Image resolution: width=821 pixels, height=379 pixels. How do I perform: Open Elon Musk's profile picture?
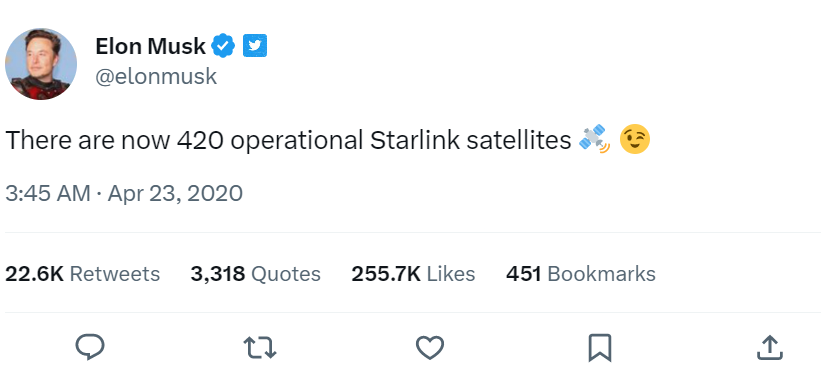pyautogui.click(x=41, y=63)
